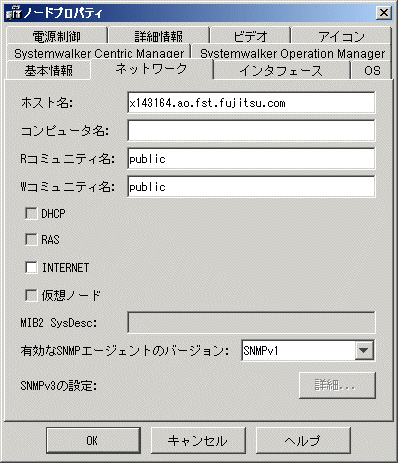Enable the DHCP checkbox

coord(31,213)
